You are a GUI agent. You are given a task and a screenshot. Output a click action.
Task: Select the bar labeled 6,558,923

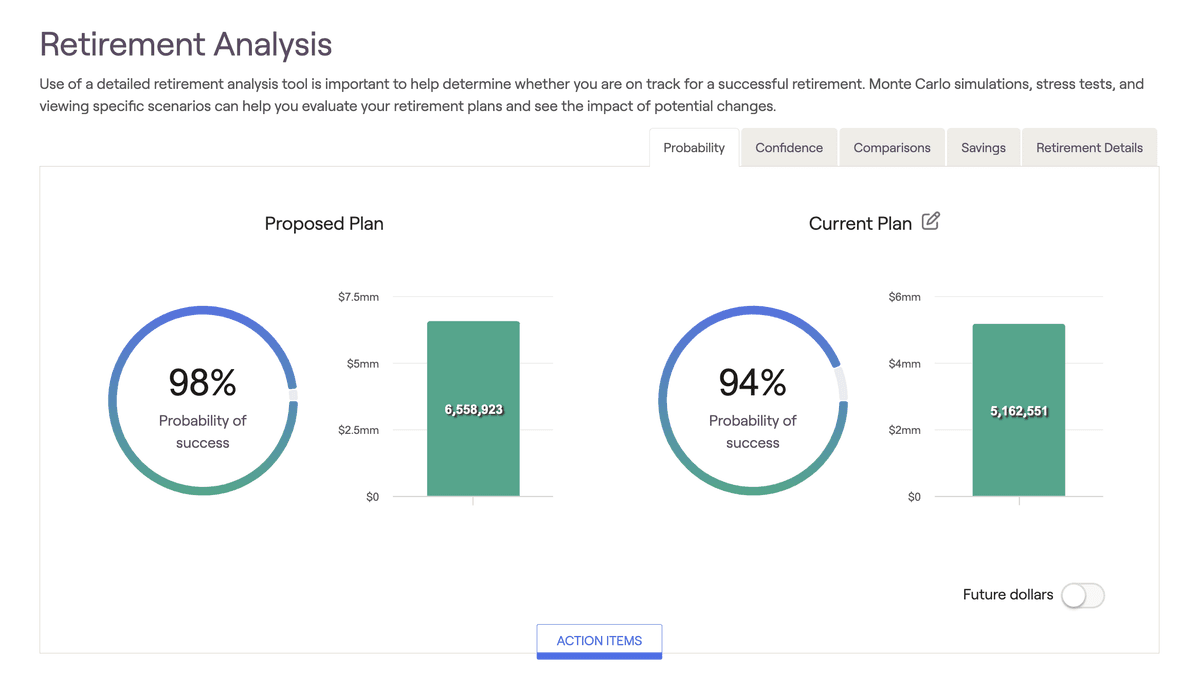[x=473, y=408]
